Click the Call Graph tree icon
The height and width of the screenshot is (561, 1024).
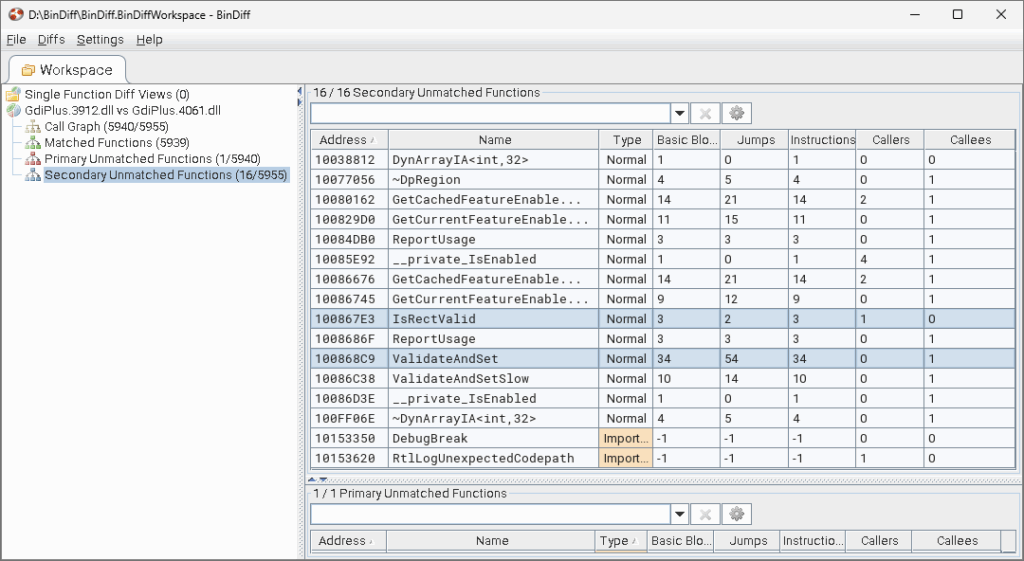[33, 127]
